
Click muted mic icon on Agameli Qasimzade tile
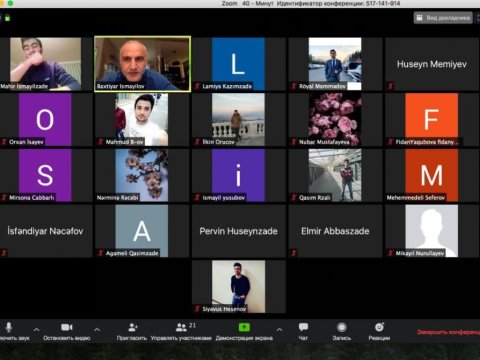tap(101, 253)
